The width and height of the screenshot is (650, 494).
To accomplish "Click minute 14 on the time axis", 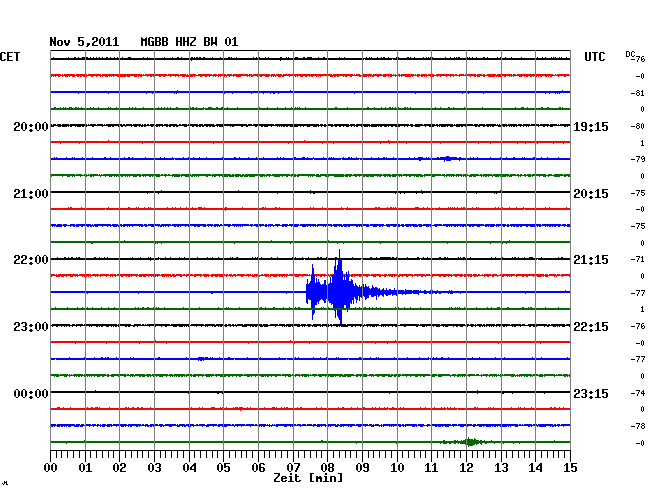I will click(x=536, y=467).
